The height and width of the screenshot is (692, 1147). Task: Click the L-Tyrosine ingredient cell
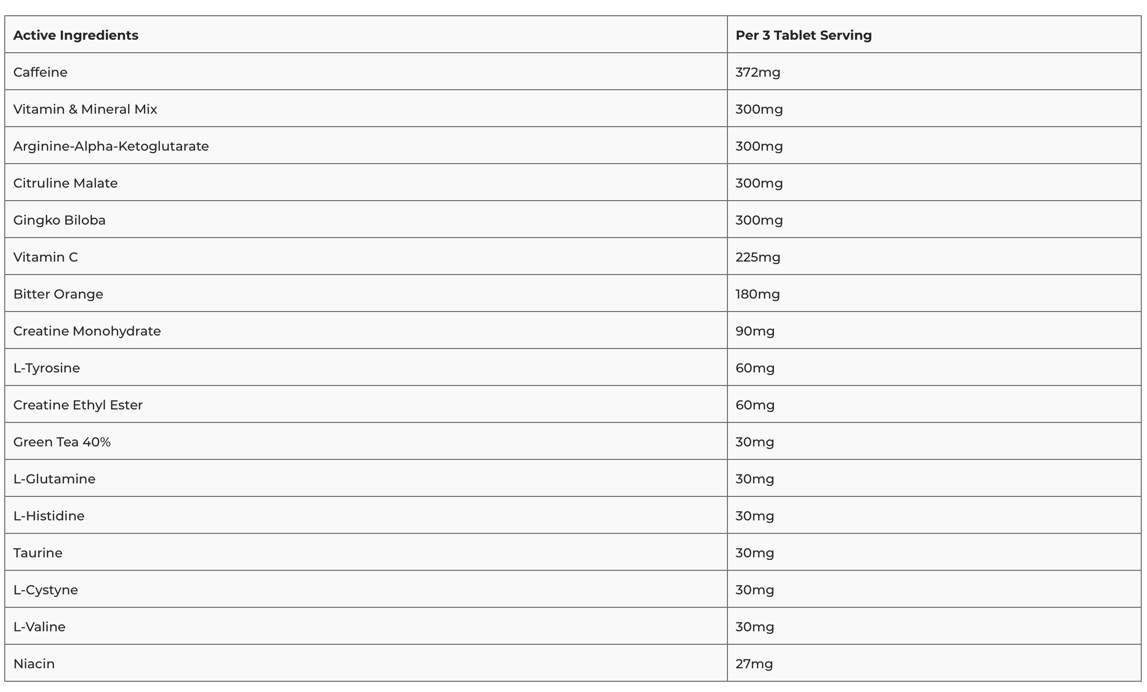coord(366,367)
